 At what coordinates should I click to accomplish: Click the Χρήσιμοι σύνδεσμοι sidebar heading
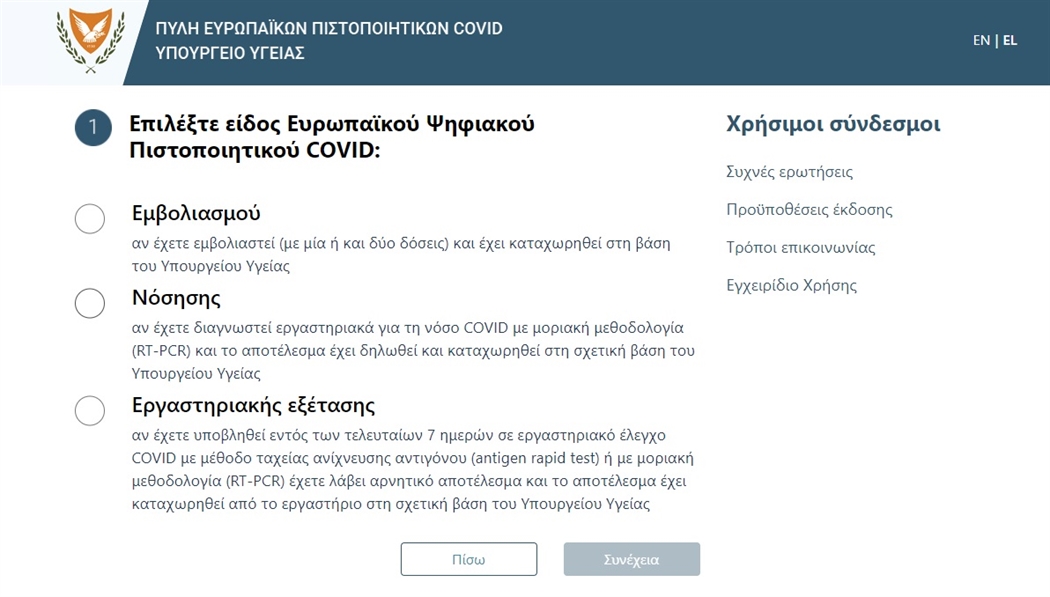click(833, 125)
